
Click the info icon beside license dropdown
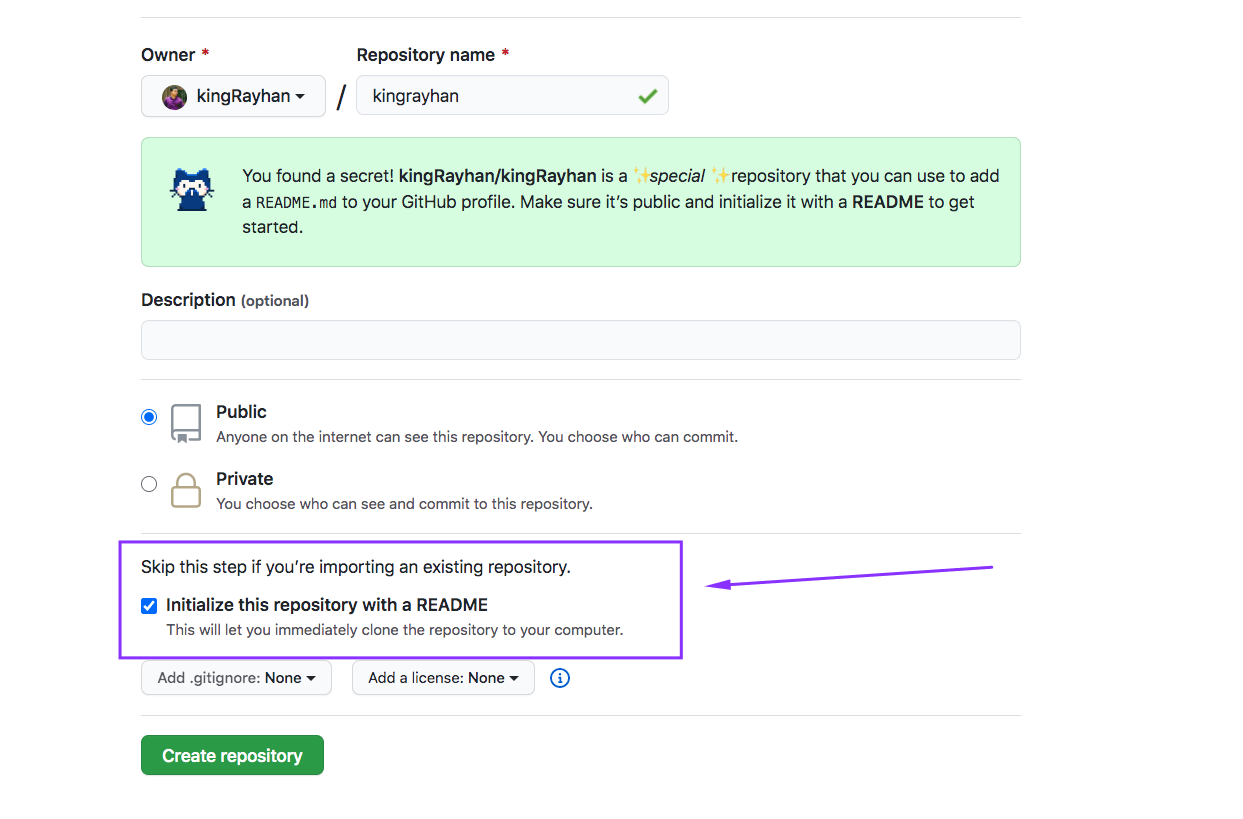click(560, 678)
